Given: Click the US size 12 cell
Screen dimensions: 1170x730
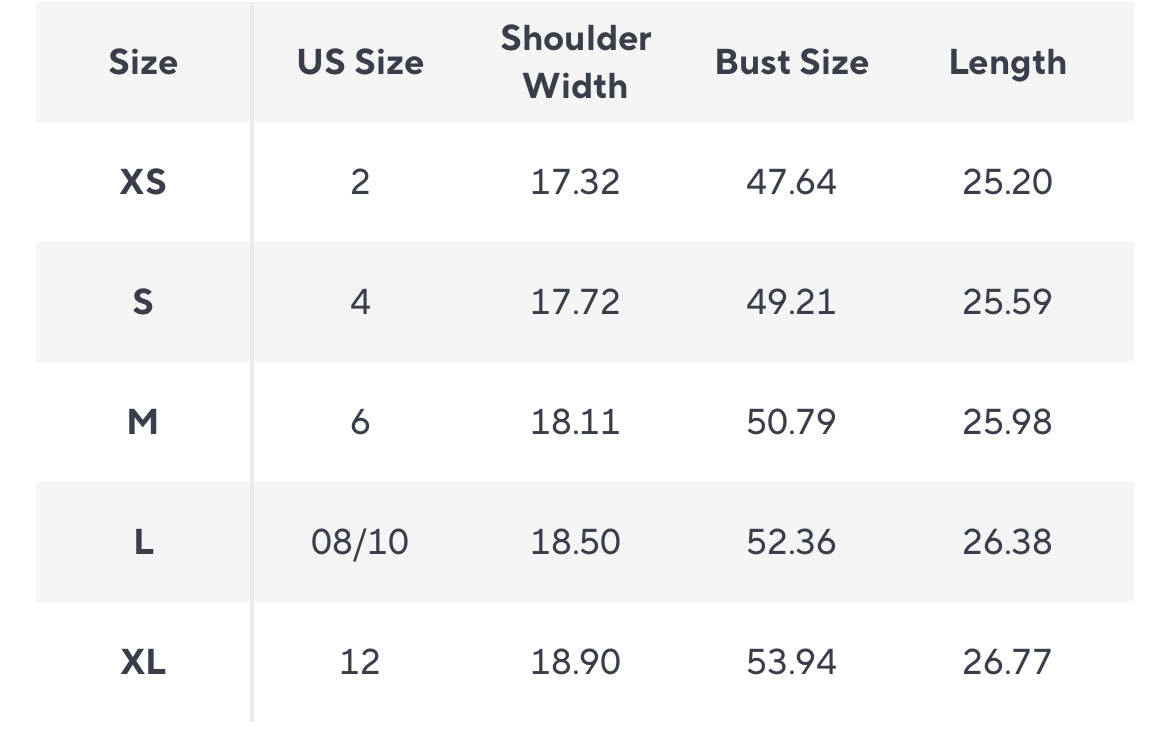Looking at the screenshot, I should coord(360,662).
